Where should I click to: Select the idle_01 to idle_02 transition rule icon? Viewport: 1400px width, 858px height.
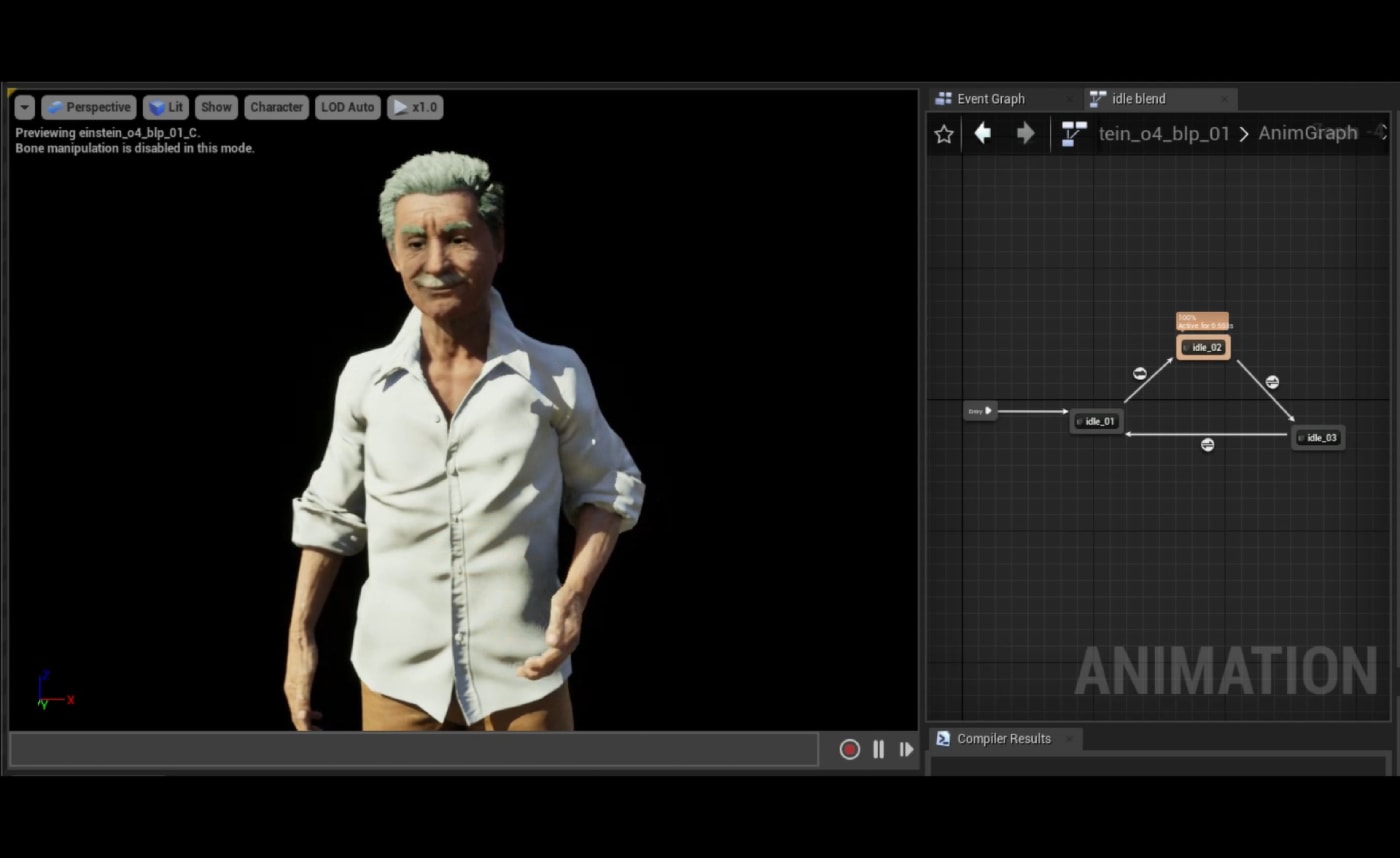coord(1139,374)
